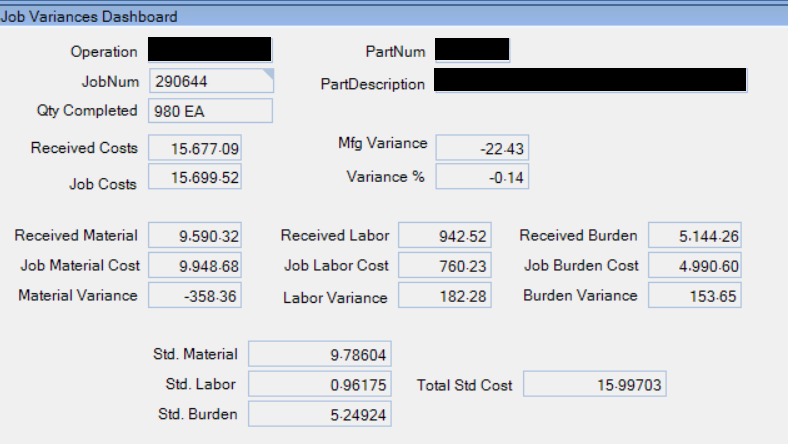Click the Std. Material label
Screen dimensions: 788x444
pyautogui.click(x=195, y=354)
